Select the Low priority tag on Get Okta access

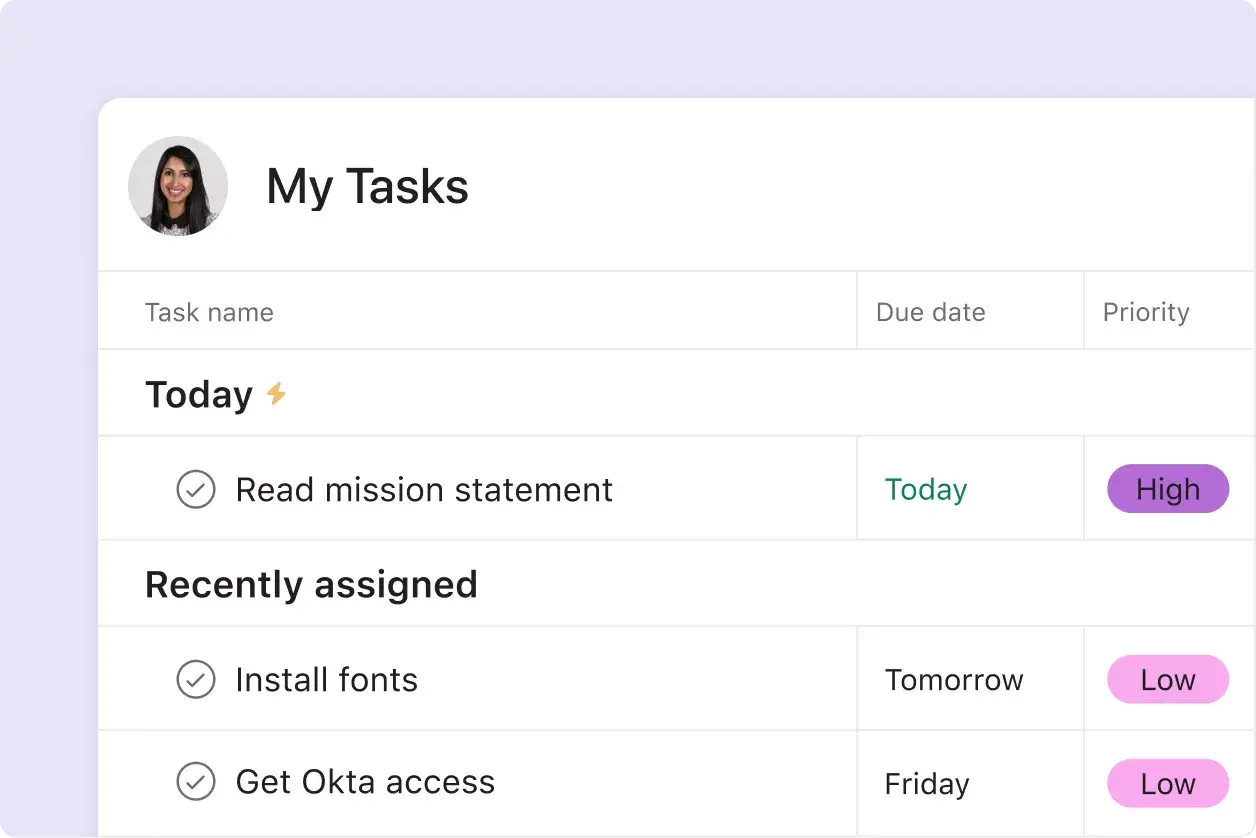(1167, 783)
